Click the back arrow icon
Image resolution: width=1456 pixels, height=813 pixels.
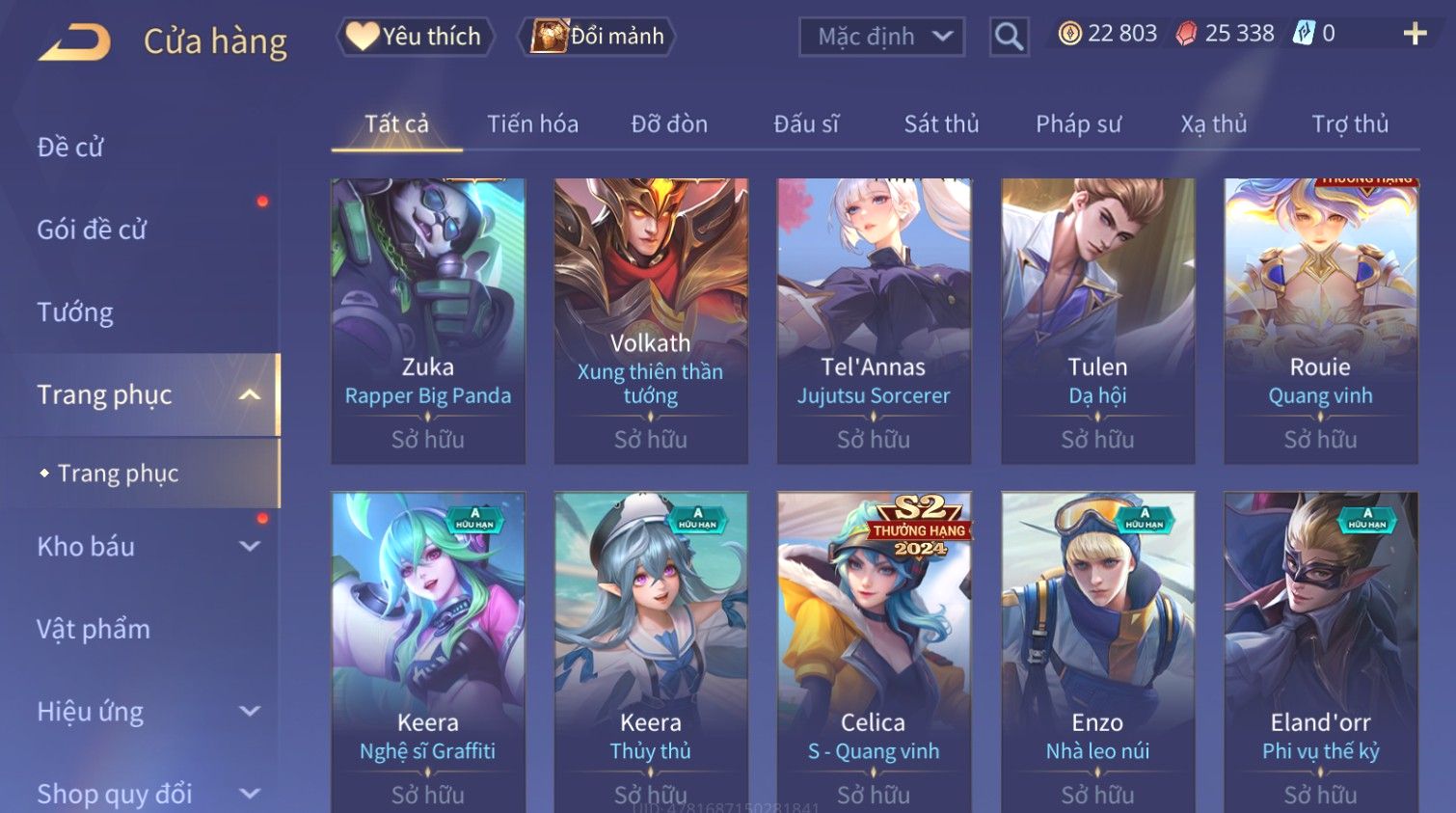click(x=74, y=41)
